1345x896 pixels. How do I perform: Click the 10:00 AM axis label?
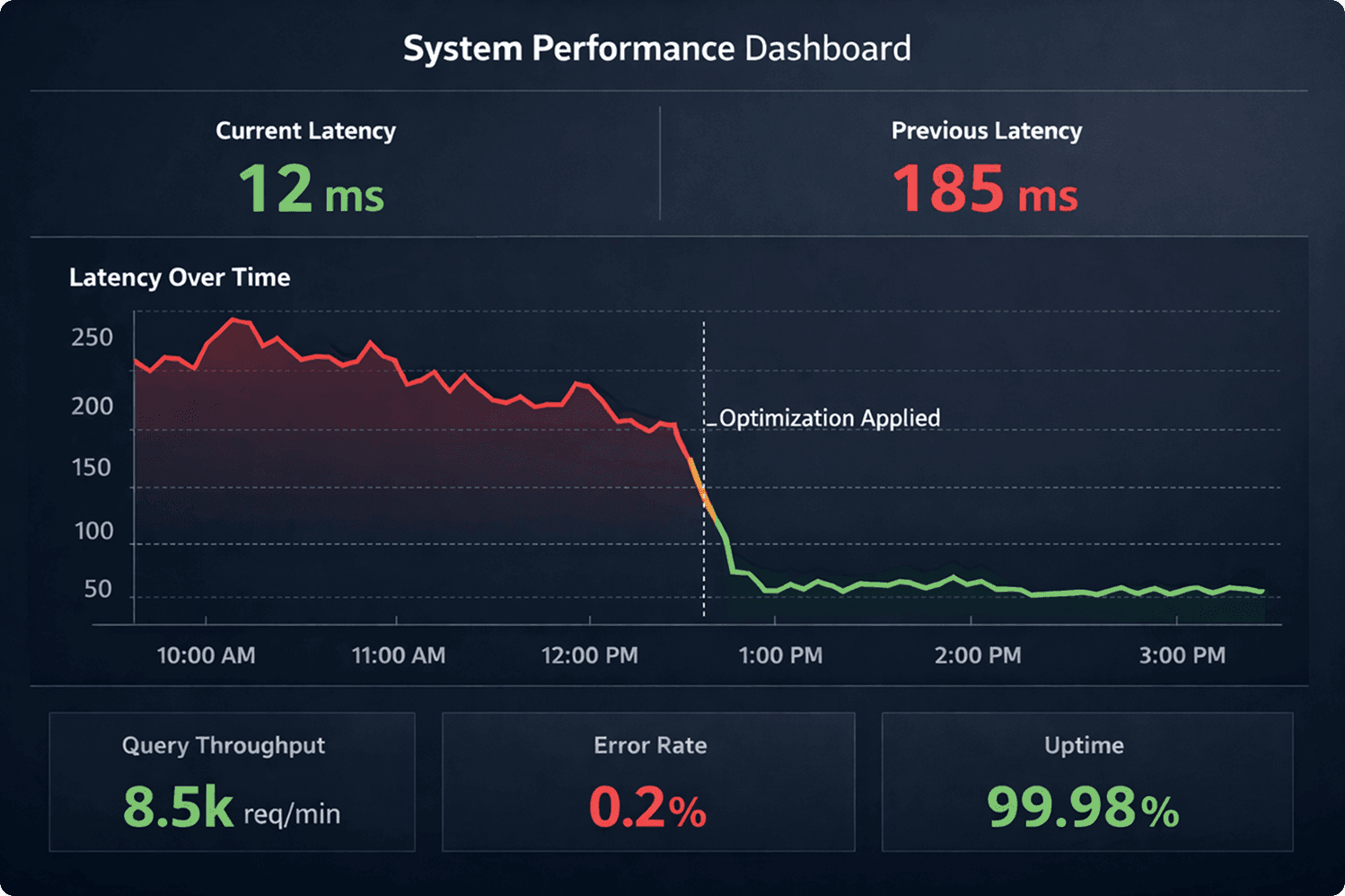206,655
